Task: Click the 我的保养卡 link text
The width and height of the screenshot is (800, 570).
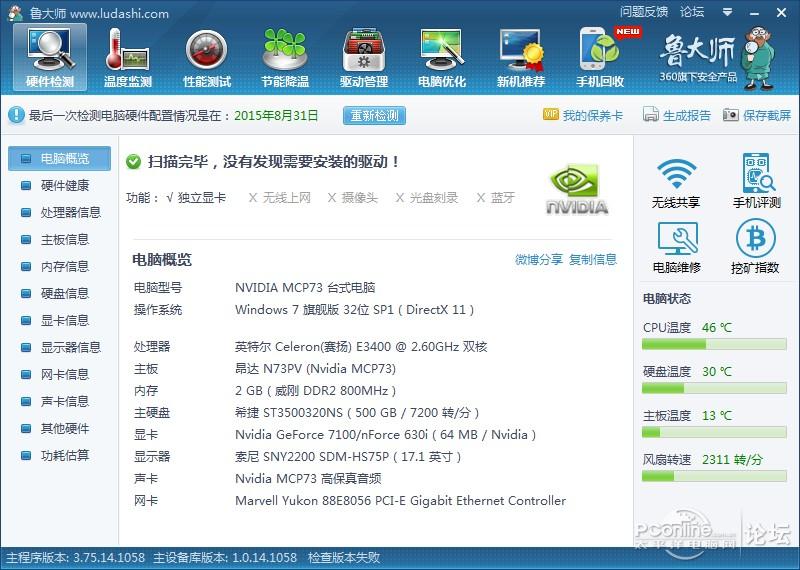Action: (593, 115)
